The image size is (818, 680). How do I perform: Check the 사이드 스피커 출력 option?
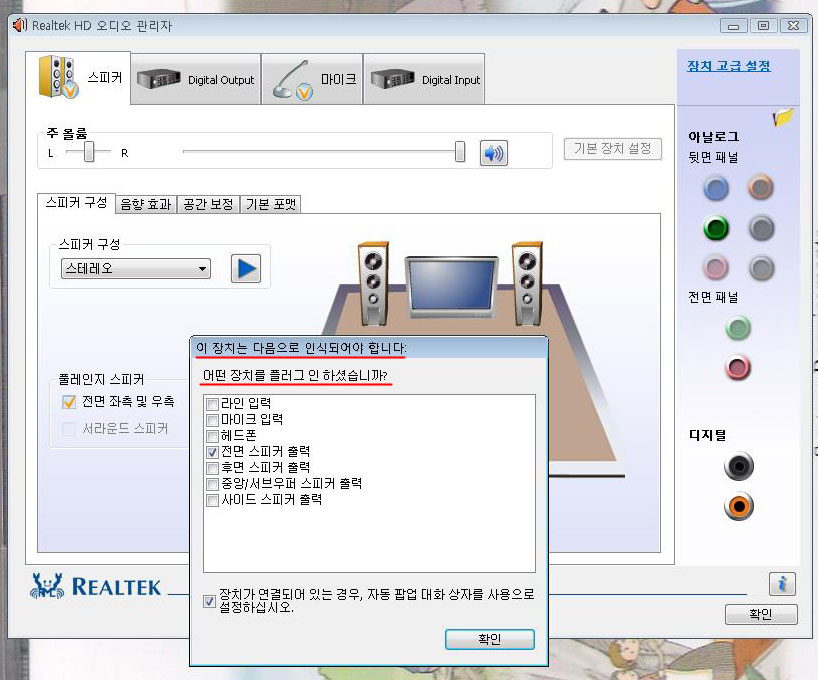coord(212,500)
